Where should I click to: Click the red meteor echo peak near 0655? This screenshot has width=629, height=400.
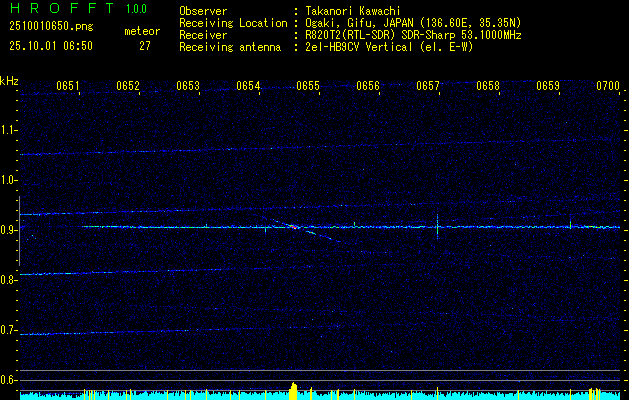[x=295, y=227]
